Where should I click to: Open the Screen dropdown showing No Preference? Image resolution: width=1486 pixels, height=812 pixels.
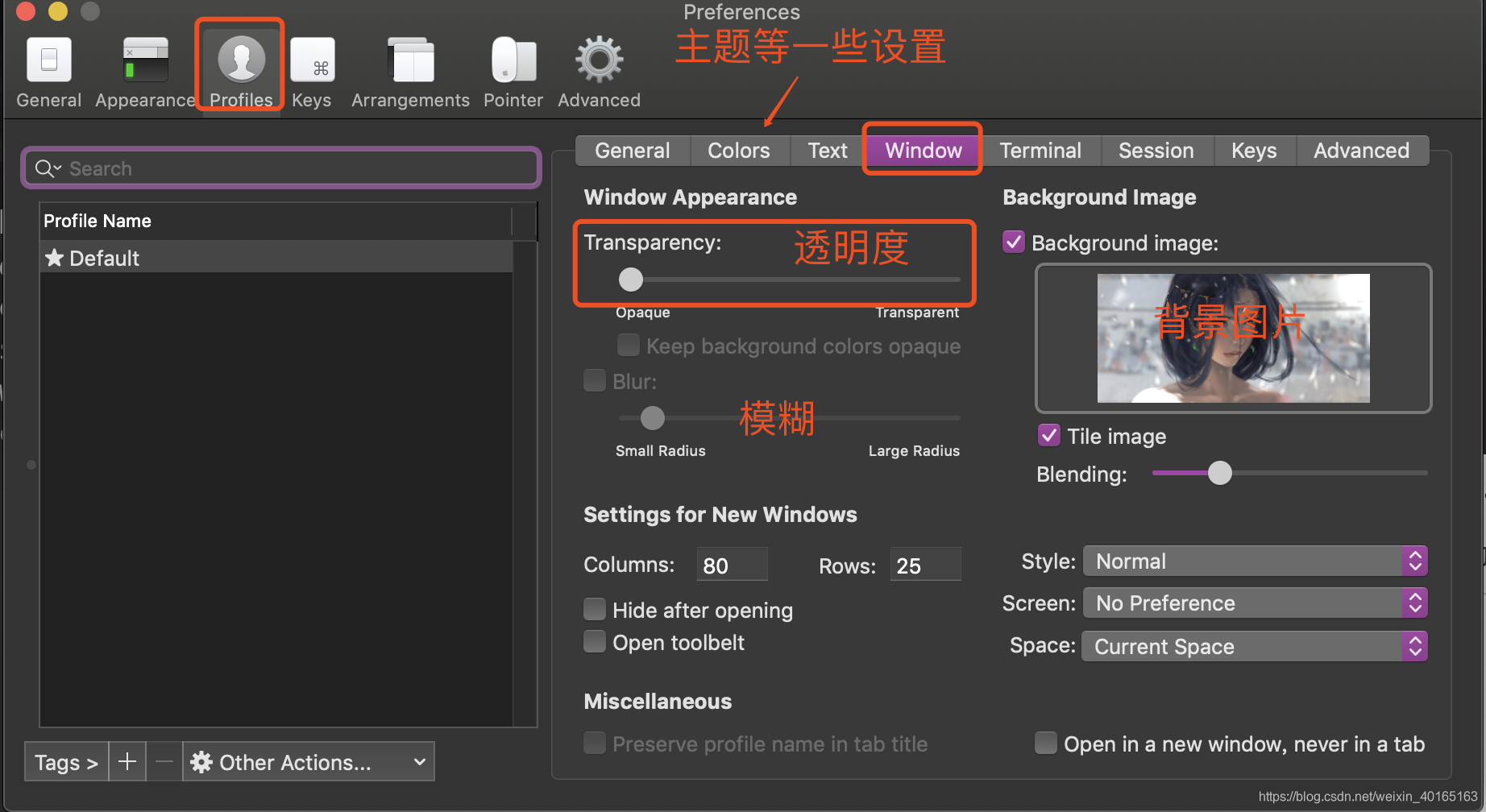(x=1253, y=603)
